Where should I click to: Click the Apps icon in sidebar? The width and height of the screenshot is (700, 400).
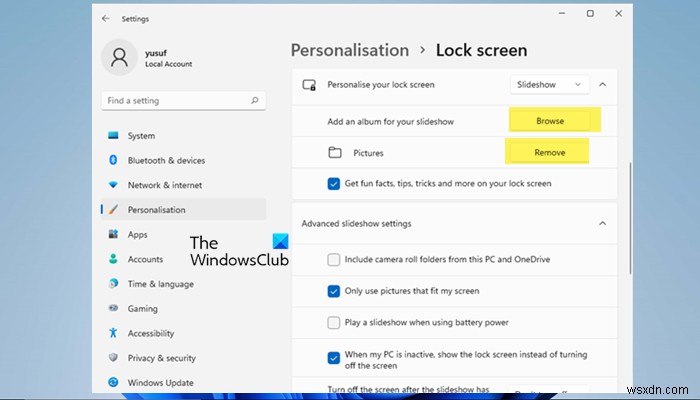[113, 234]
